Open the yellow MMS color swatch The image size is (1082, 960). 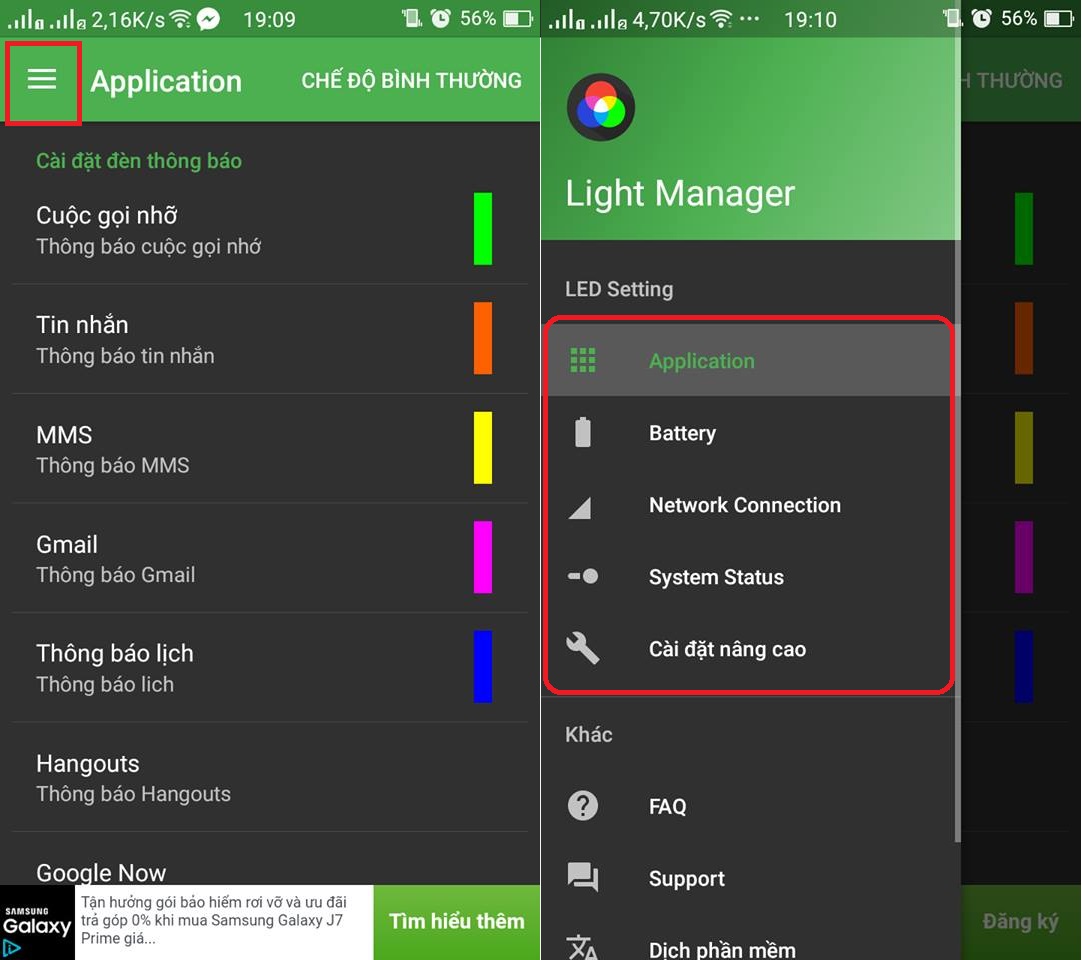click(482, 448)
